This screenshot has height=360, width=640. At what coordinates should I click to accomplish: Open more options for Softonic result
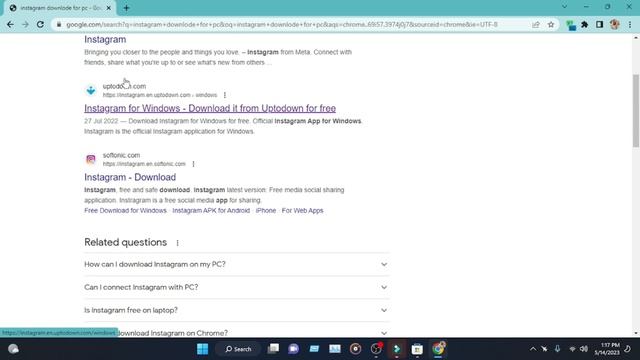point(193,164)
